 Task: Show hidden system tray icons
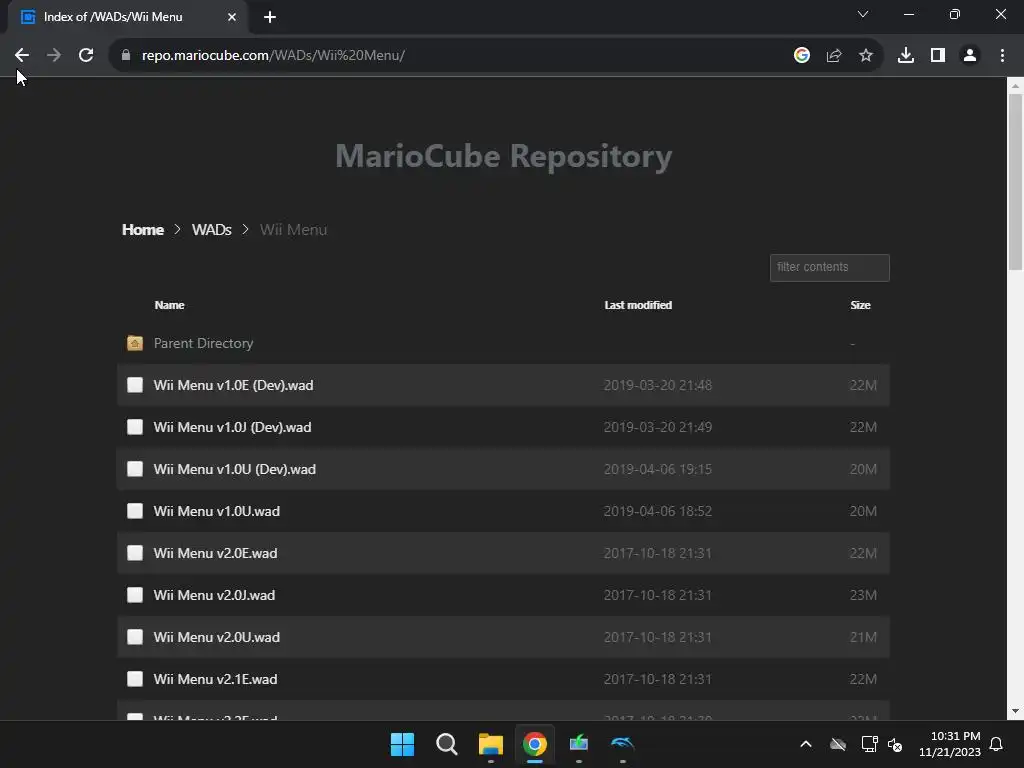coord(806,744)
